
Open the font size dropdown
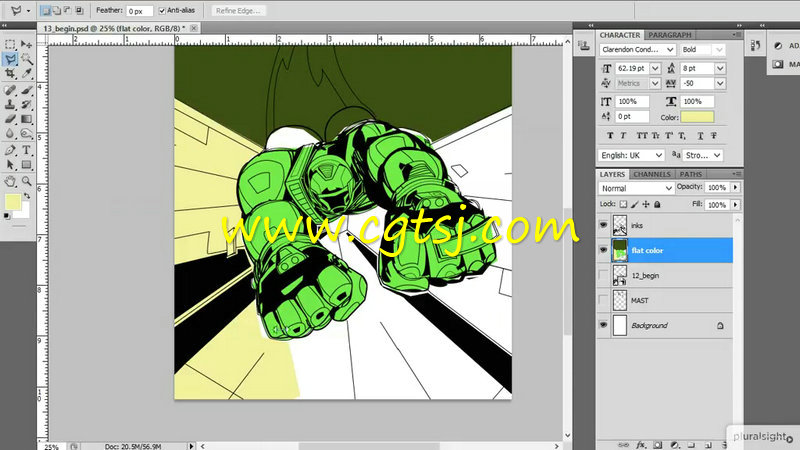(655, 68)
